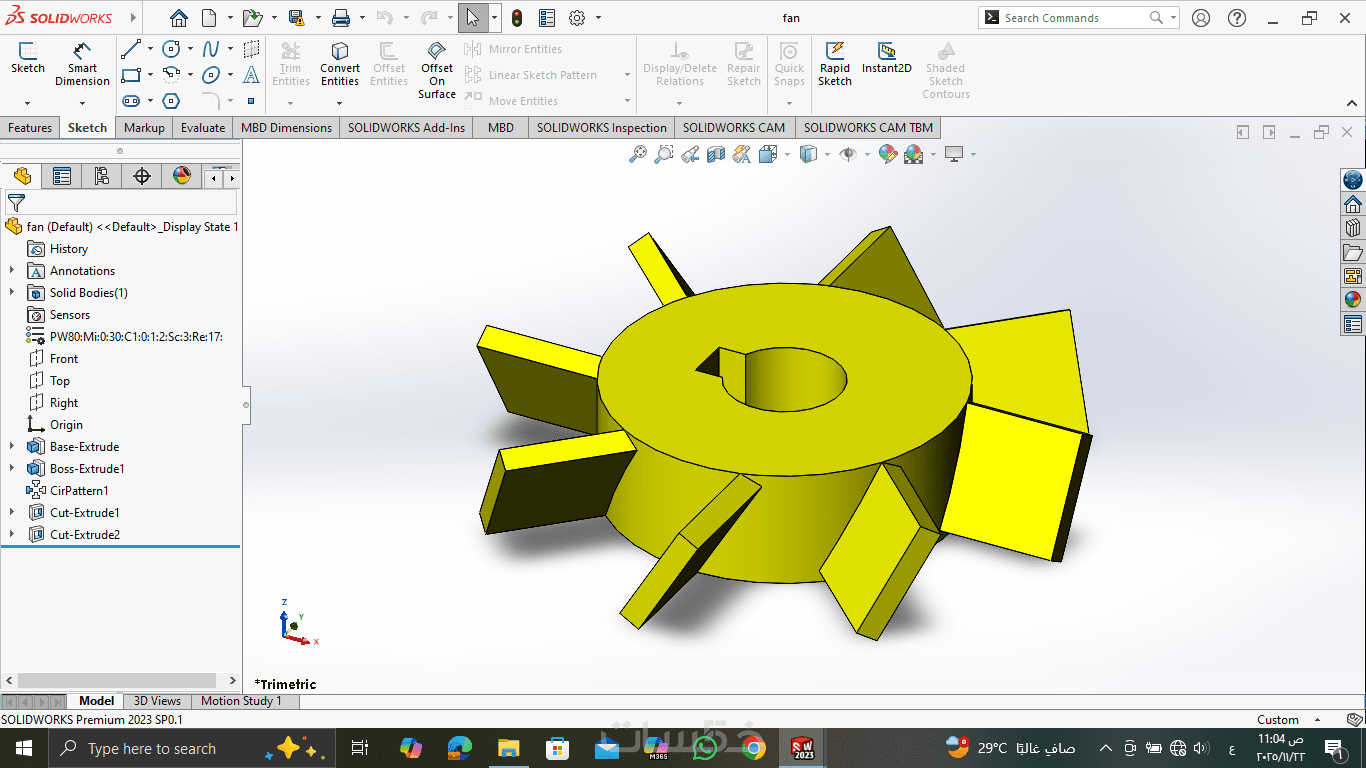Select the Polygon sketch tool
This screenshot has width=1366, height=768.
pos(171,101)
